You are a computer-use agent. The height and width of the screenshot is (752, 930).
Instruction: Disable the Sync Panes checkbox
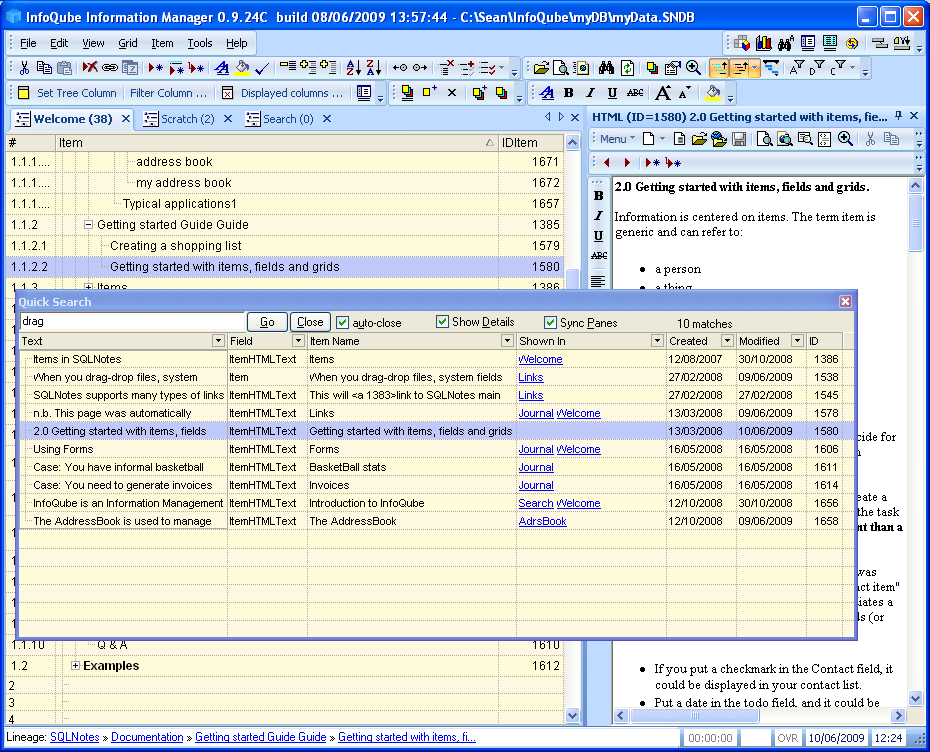(550, 323)
